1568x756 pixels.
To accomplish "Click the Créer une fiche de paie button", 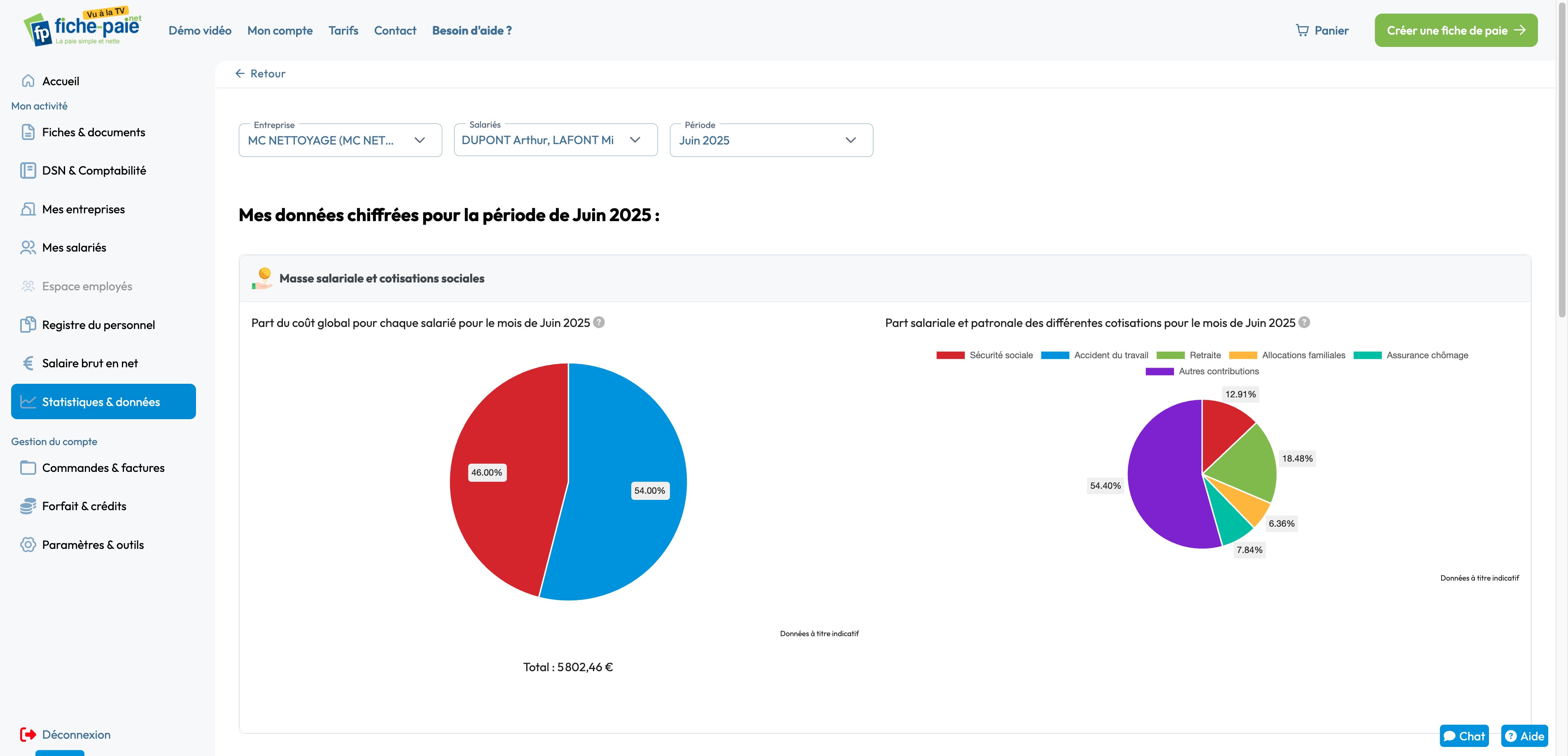I will (1455, 30).
